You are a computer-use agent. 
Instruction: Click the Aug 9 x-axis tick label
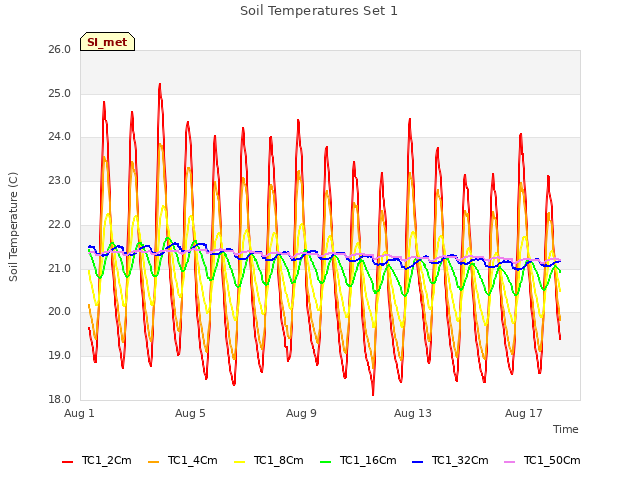coord(301,413)
